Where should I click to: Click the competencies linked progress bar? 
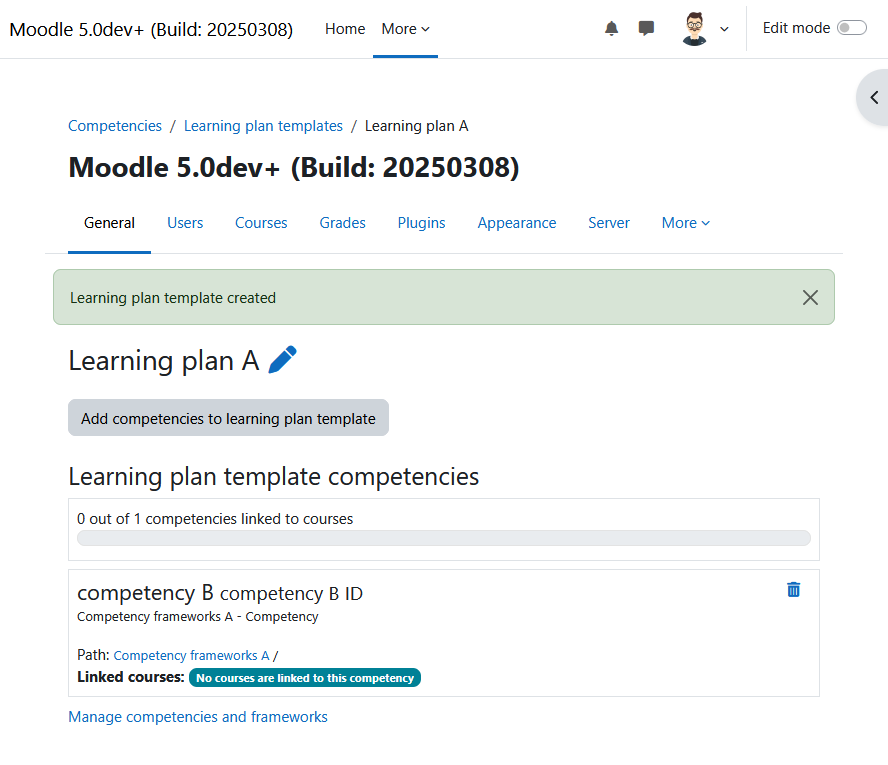(443, 538)
